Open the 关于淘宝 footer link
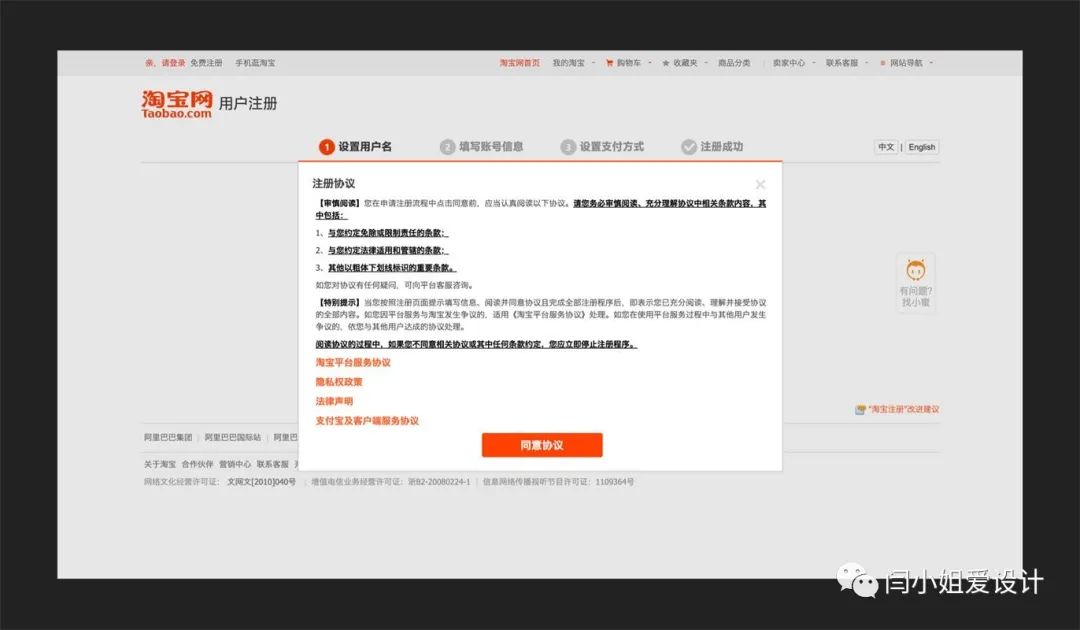The width and height of the screenshot is (1080, 630). click(x=160, y=464)
